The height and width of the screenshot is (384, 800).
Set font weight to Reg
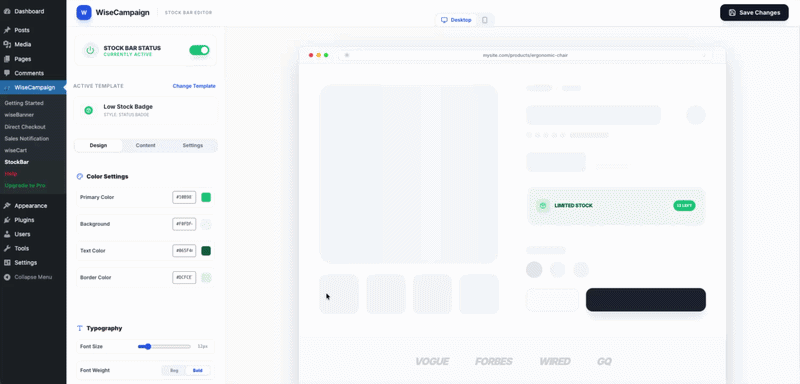point(174,371)
